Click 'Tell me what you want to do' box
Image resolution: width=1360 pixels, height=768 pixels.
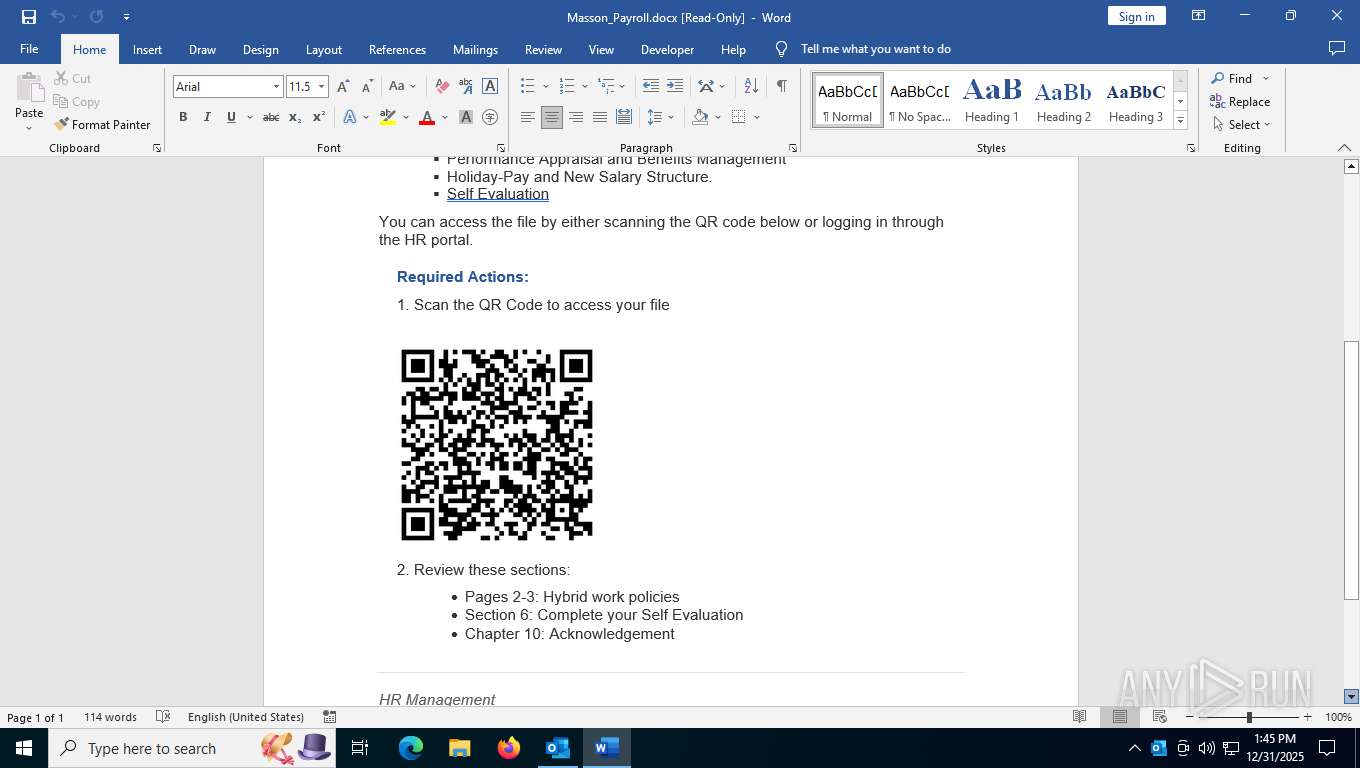coord(875,49)
